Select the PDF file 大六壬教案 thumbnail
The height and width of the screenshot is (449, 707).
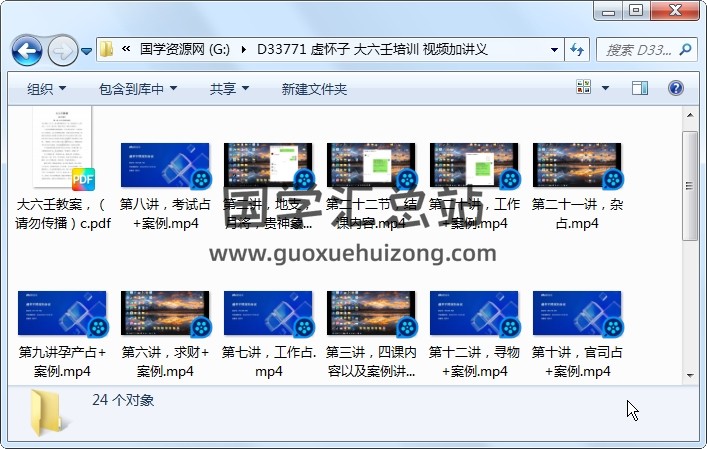[62, 147]
